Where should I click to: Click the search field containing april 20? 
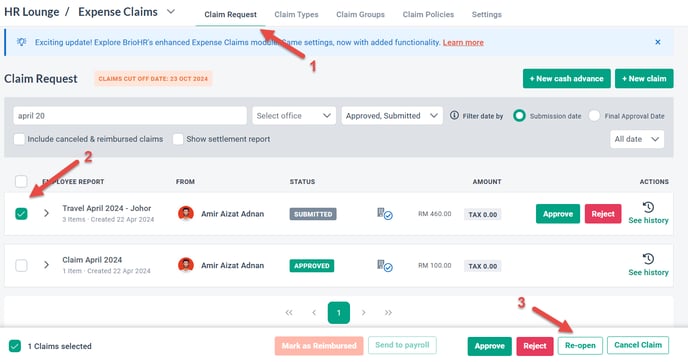coord(130,116)
